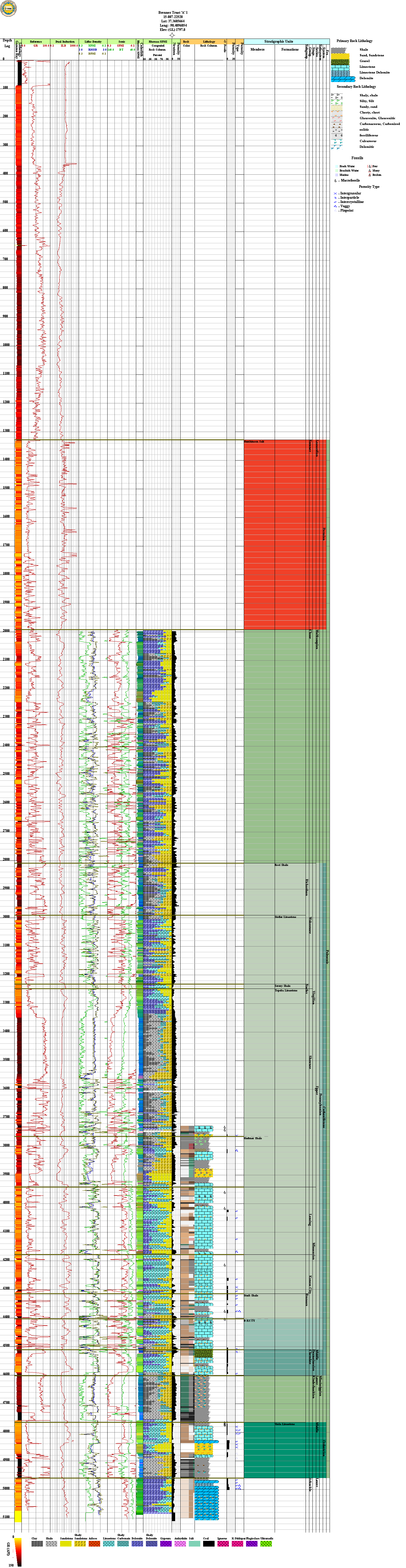Click the Heebner Shale member label
This screenshot has height=1568, width=406.
pyautogui.click(x=253, y=1138)
